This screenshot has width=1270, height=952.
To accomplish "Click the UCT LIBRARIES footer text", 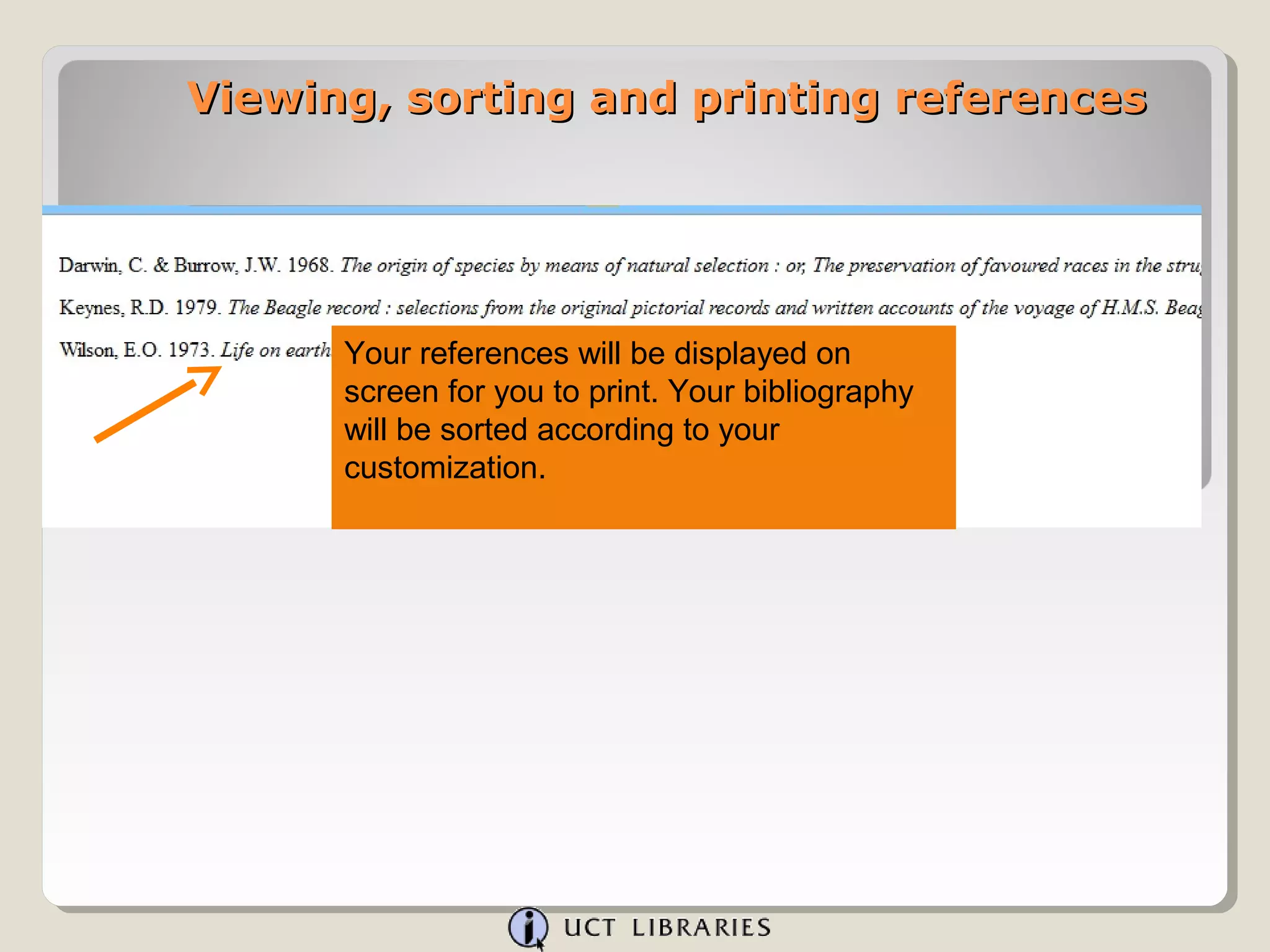I will [x=668, y=928].
